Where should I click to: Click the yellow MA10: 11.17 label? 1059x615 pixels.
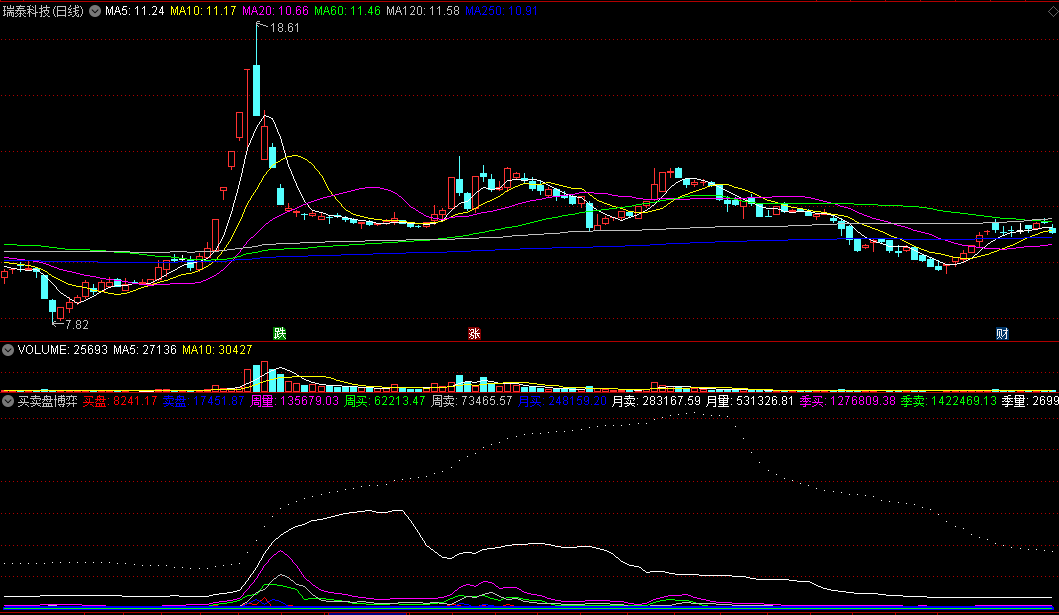[203, 11]
